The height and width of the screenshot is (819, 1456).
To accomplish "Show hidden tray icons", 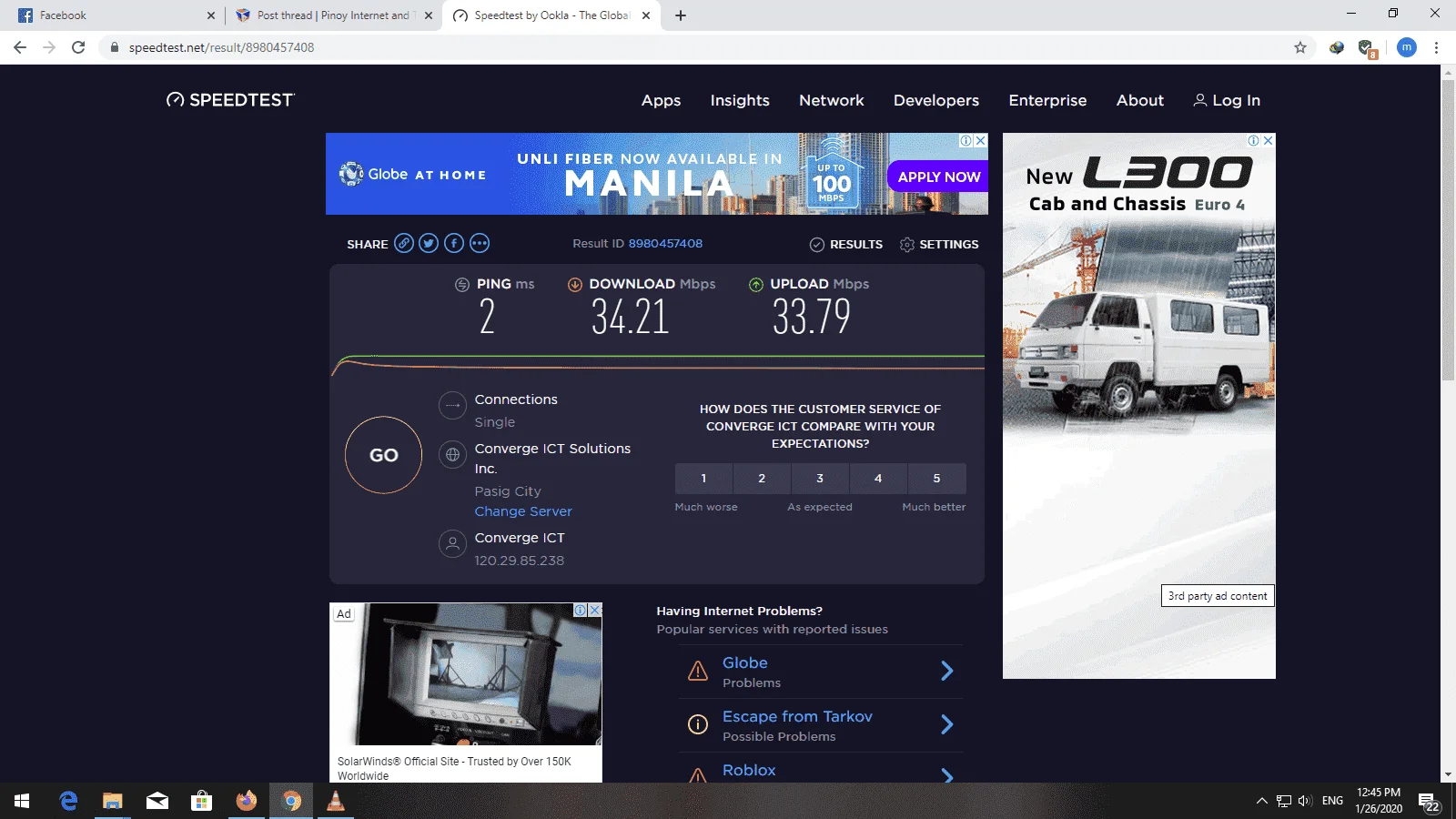I will 1261,801.
